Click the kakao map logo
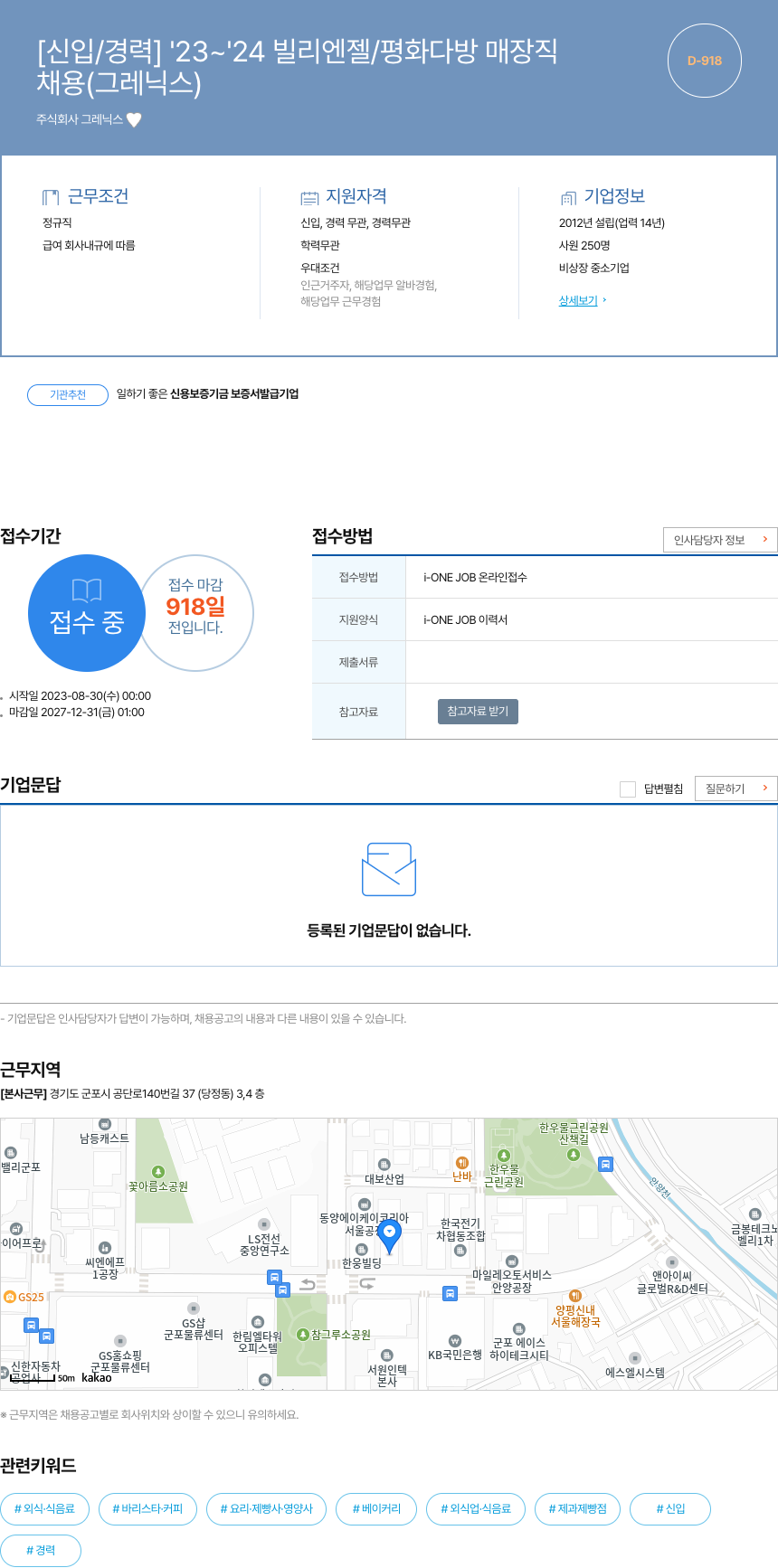778x1568 pixels. coord(97,1377)
